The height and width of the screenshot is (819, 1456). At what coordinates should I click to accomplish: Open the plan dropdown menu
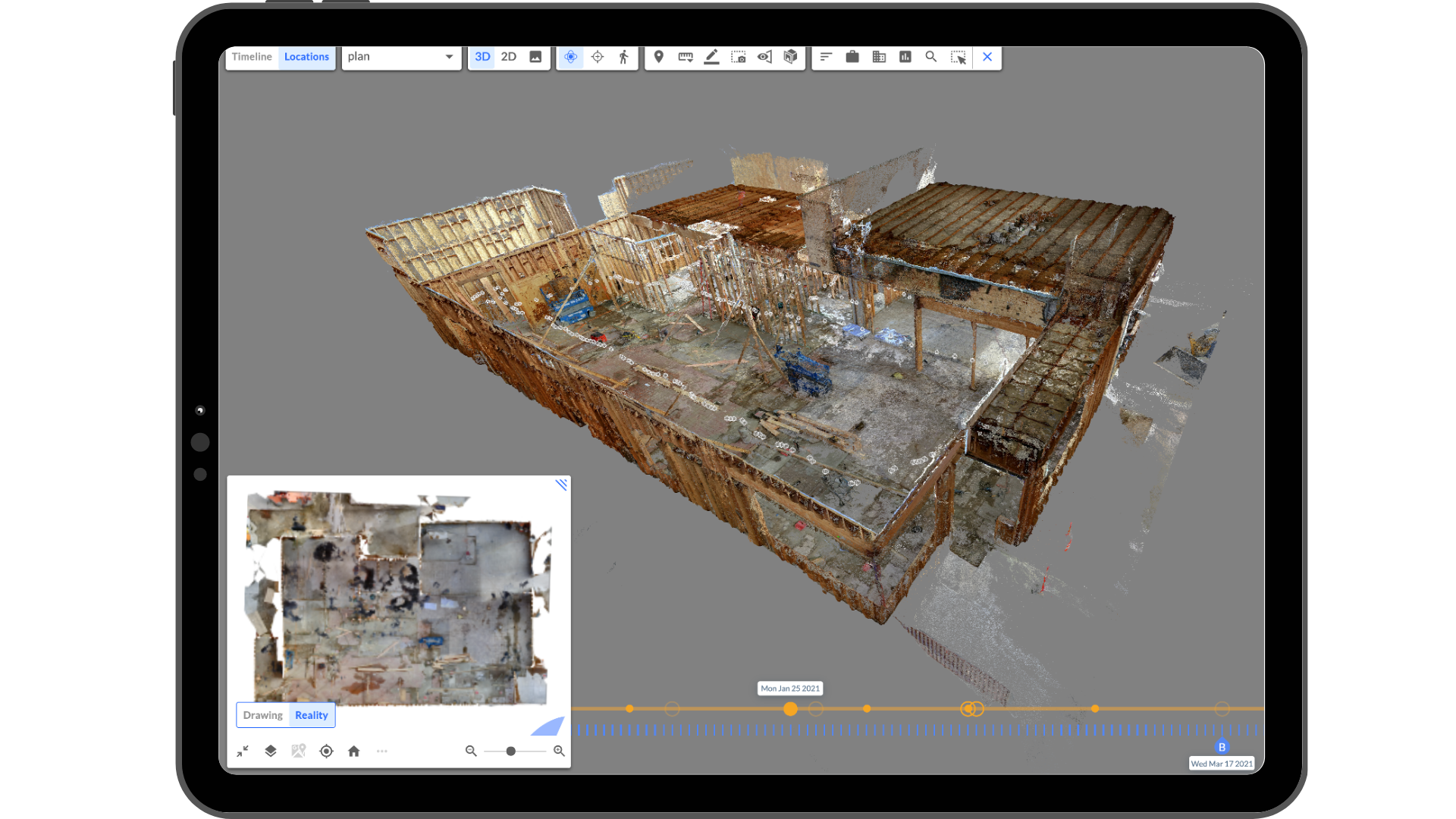401,56
